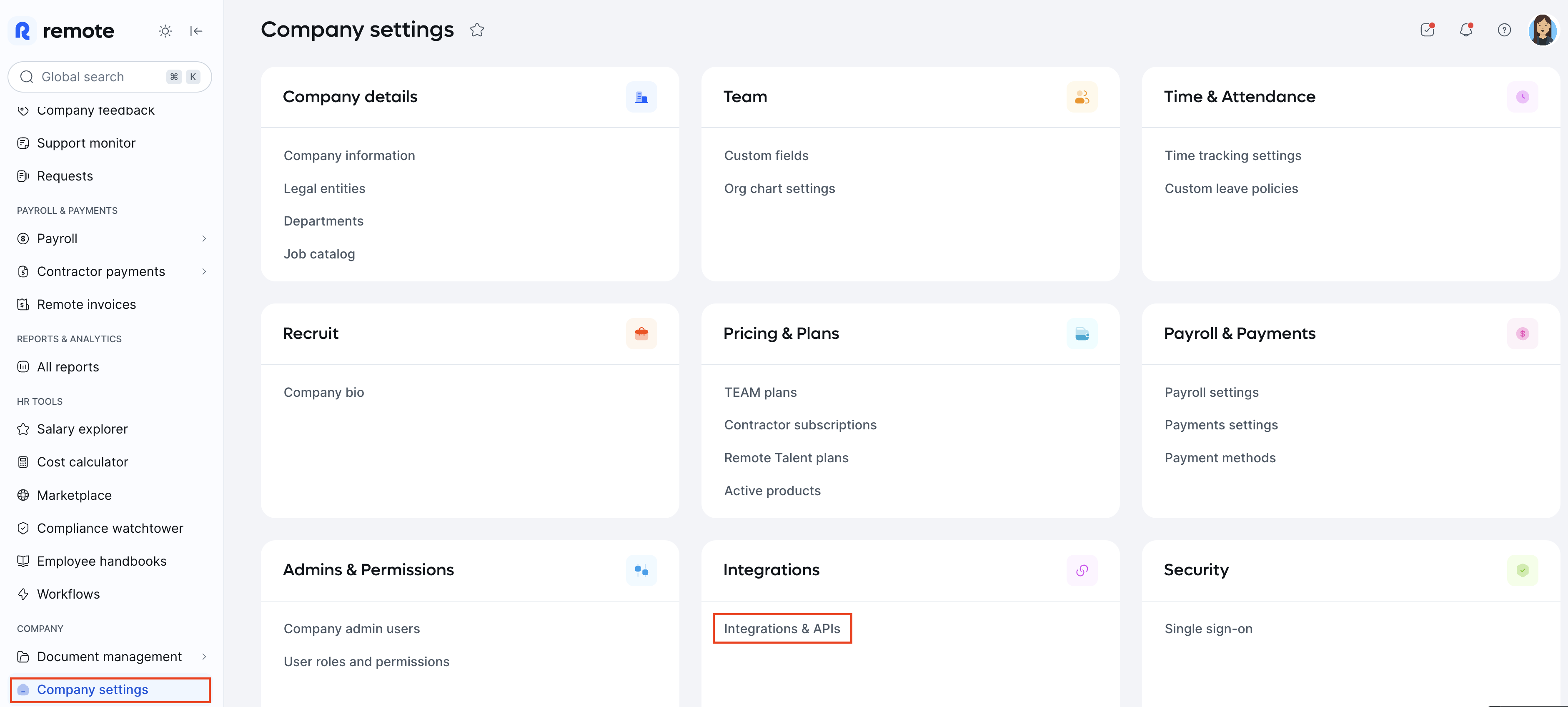This screenshot has width=1568, height=707.
Task: Click the Contractor payments document icon
Action: coord(23,272)
